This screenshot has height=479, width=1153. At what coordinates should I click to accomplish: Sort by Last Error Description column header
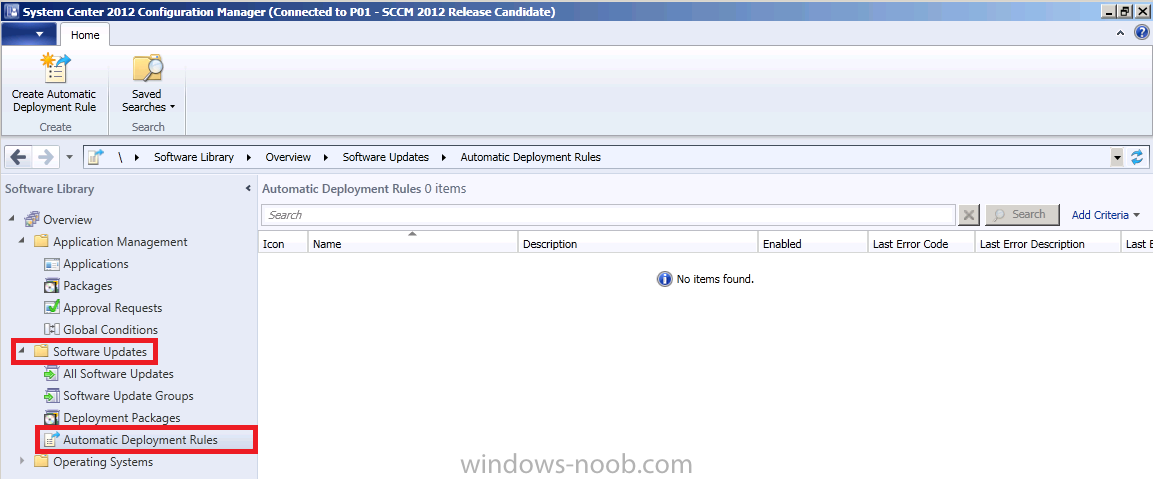1049,244
